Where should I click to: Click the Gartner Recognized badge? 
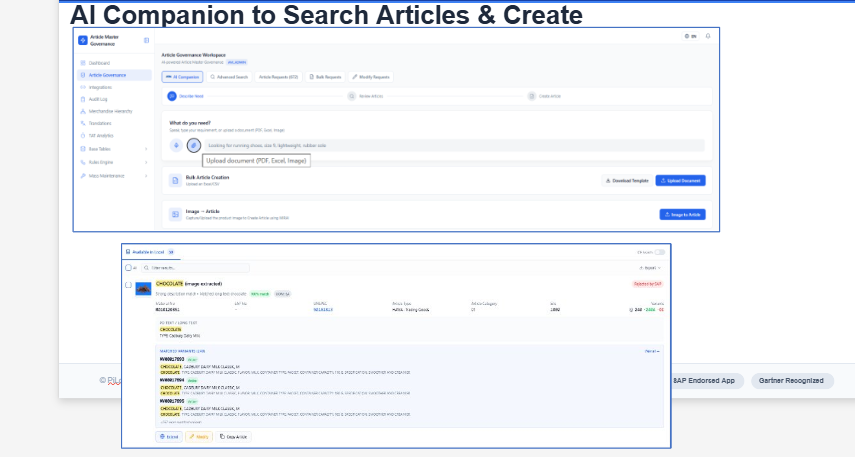point(792,381)
